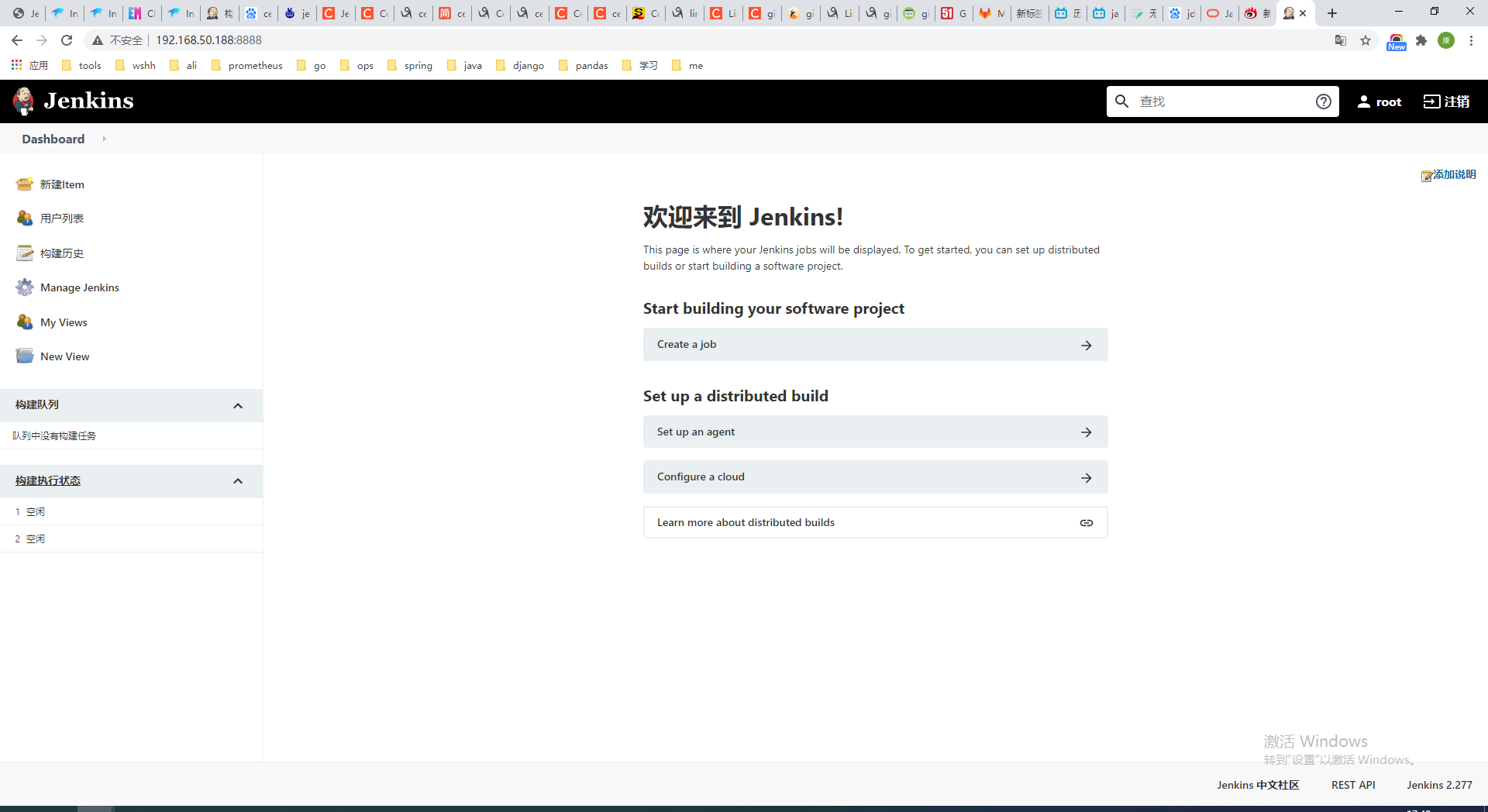Click the arrow on Configure a cloud
This screenshot has height=812, width=1488.
pyautogui.click(x=1087, y=478)
